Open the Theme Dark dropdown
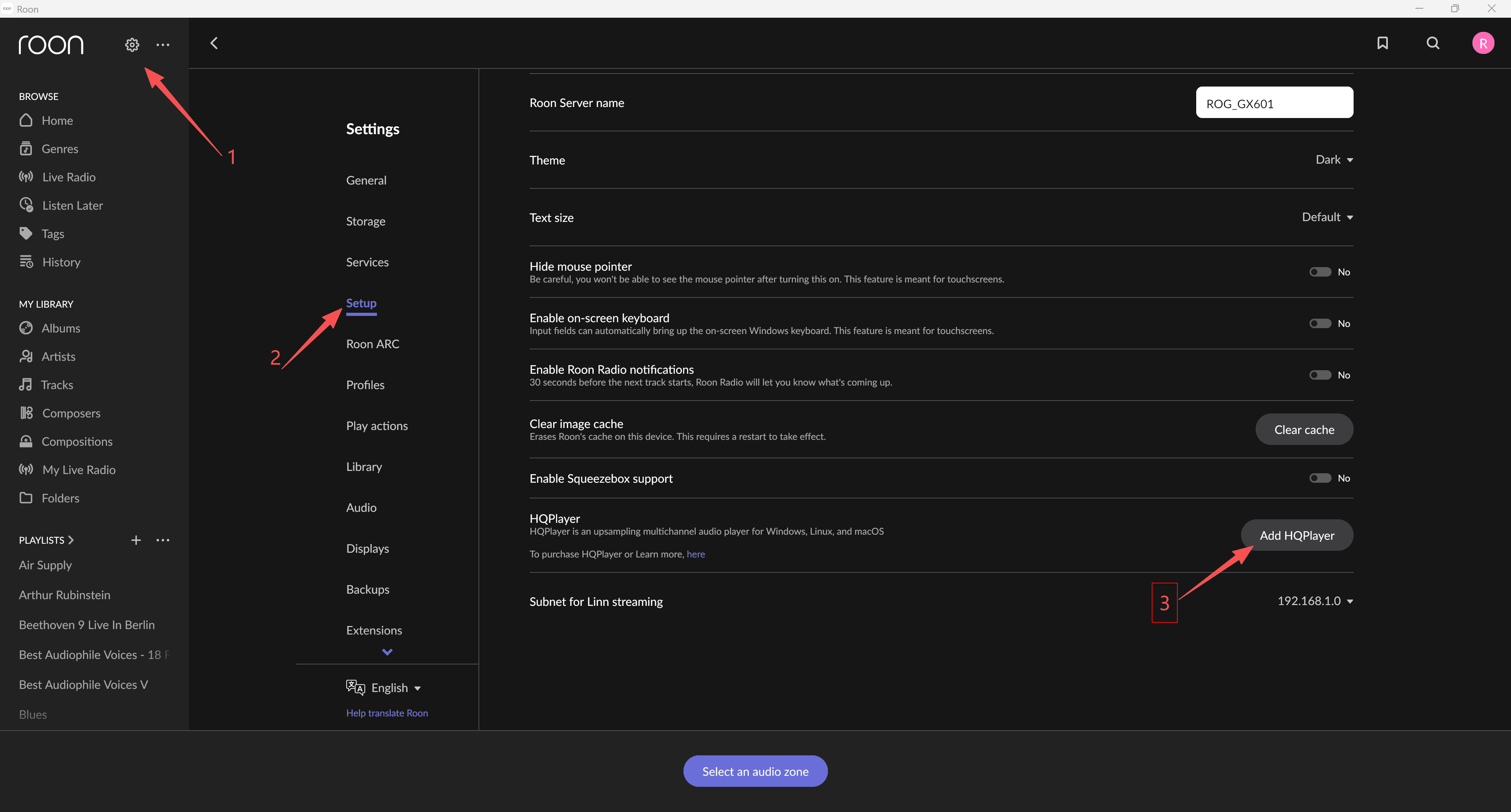Viewport: 1511px width, 812px height. tap(1334, 159)
